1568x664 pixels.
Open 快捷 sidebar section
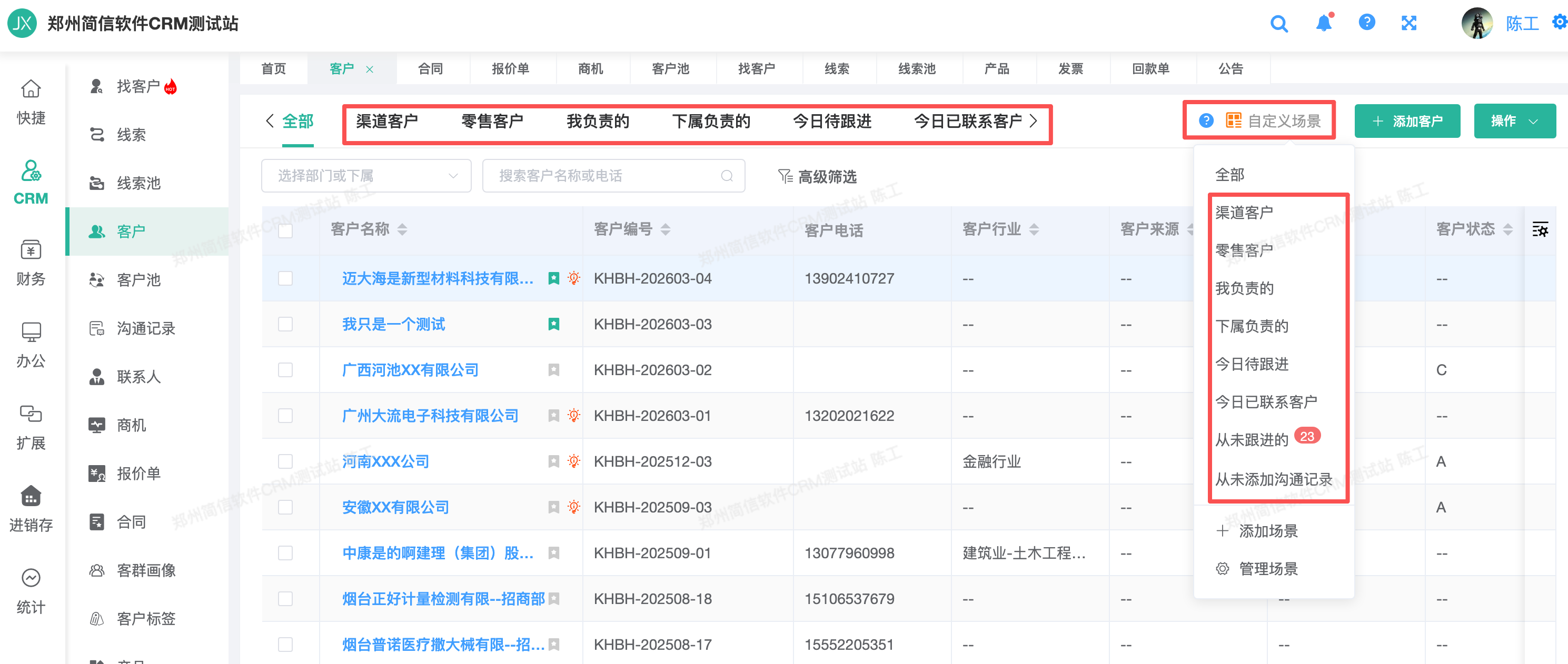(x=31, y=102)
